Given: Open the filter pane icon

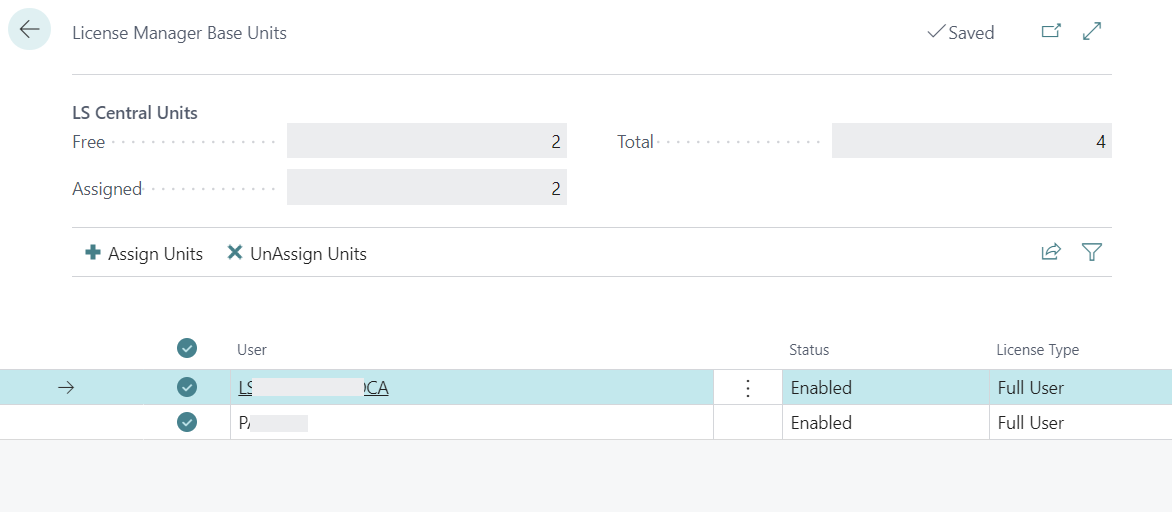Looking at the screenshot, I should (1092, 253).
